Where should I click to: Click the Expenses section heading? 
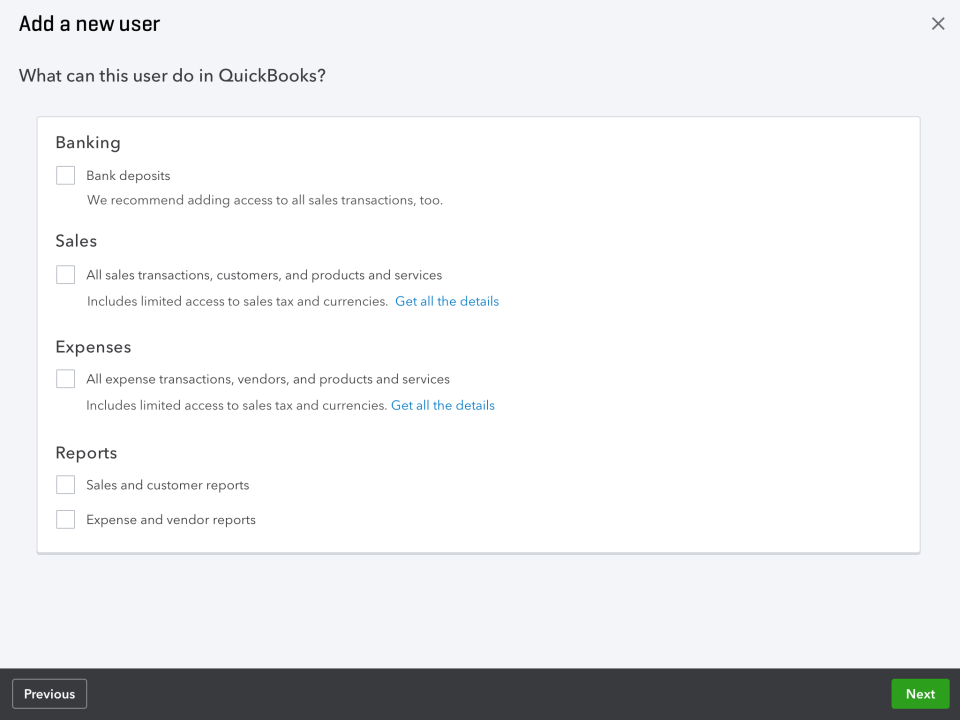coord(93,346)
